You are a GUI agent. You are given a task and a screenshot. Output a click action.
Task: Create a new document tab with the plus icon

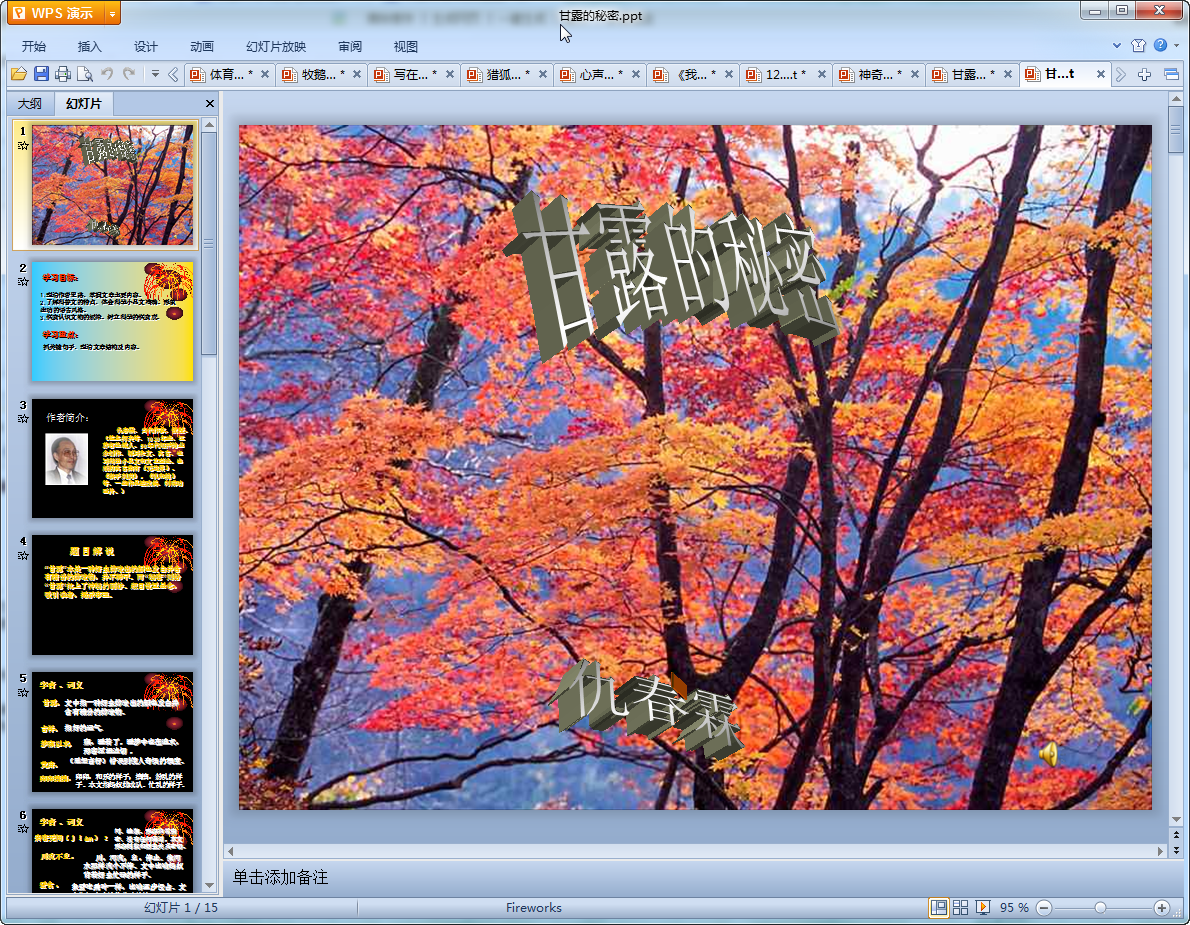(1144, 74)
